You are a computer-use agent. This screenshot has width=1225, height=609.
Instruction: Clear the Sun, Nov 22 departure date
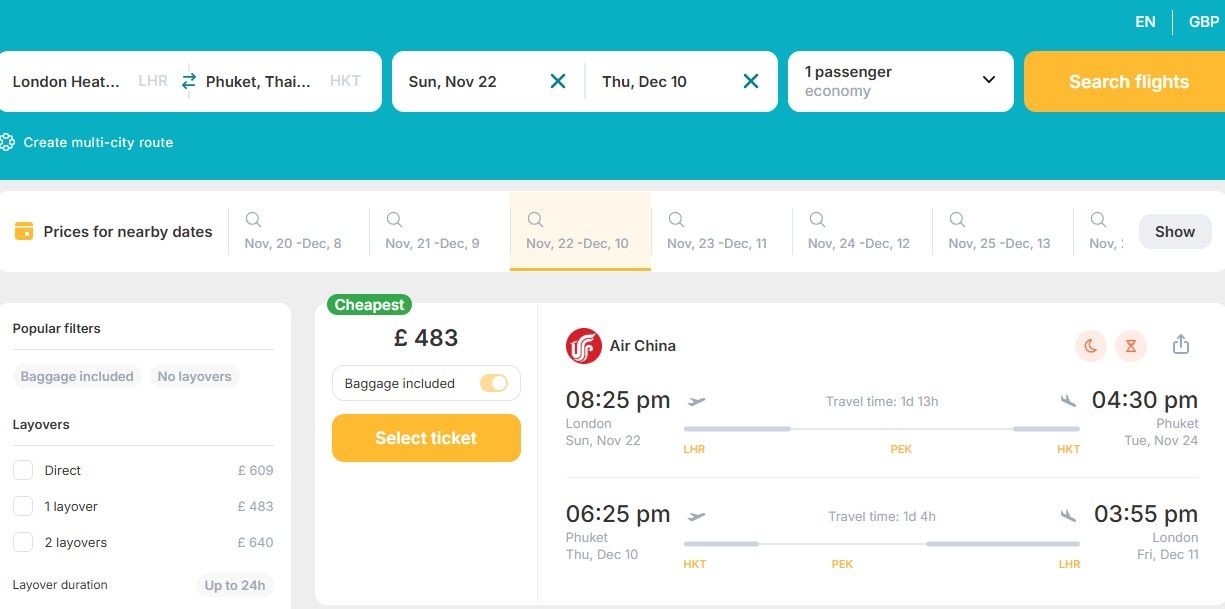pyautogui.click(x=558, y=81)
